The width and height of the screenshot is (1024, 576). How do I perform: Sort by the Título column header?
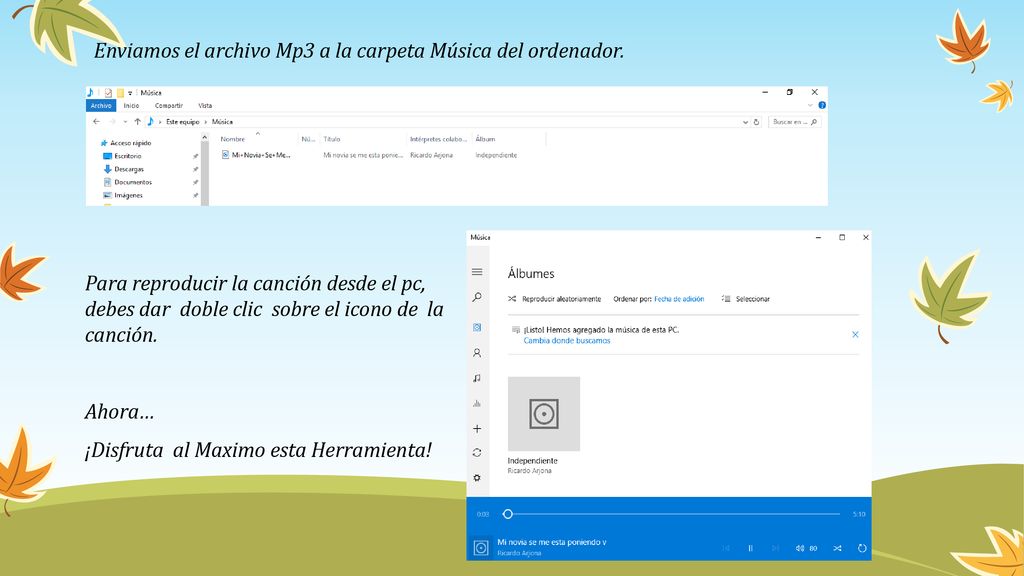pos(332,139)
